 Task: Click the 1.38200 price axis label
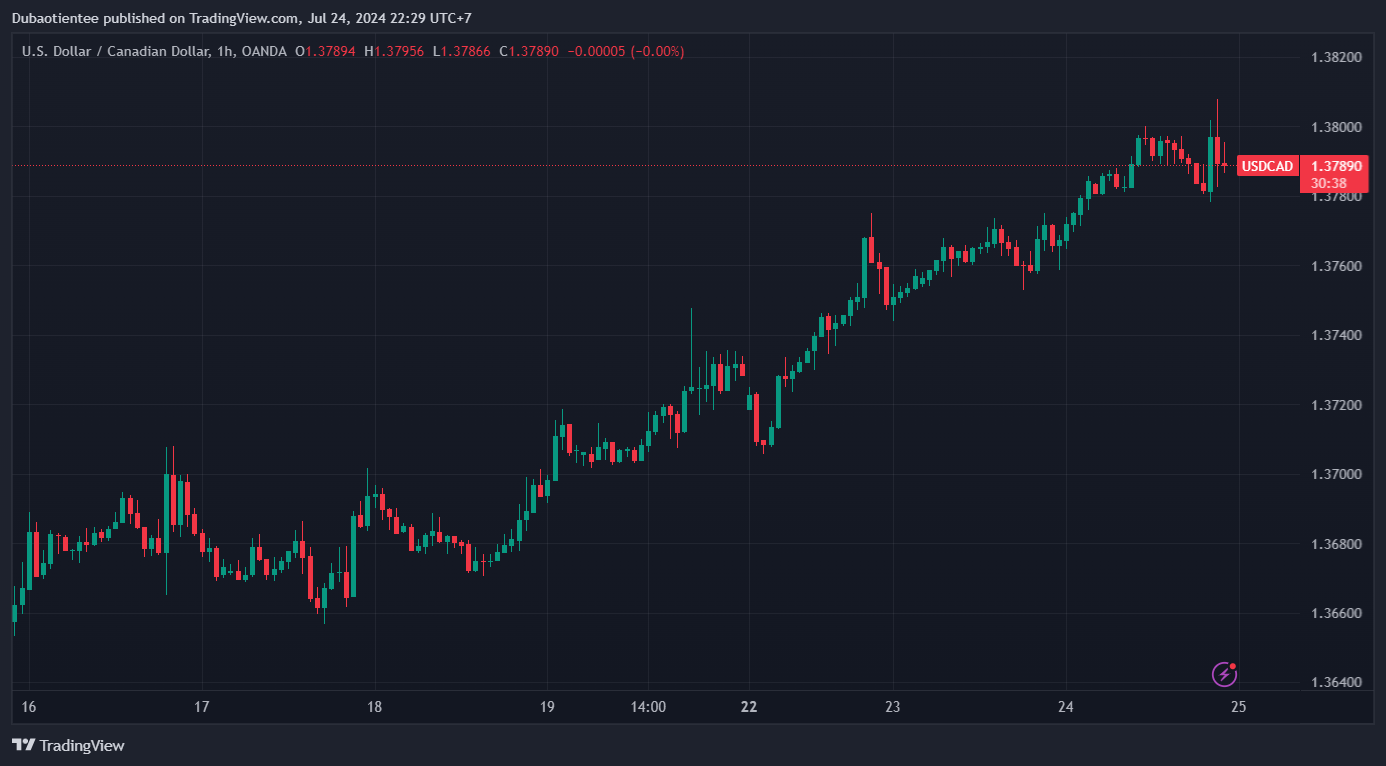pyautogui.click(x=1336, y=57)
